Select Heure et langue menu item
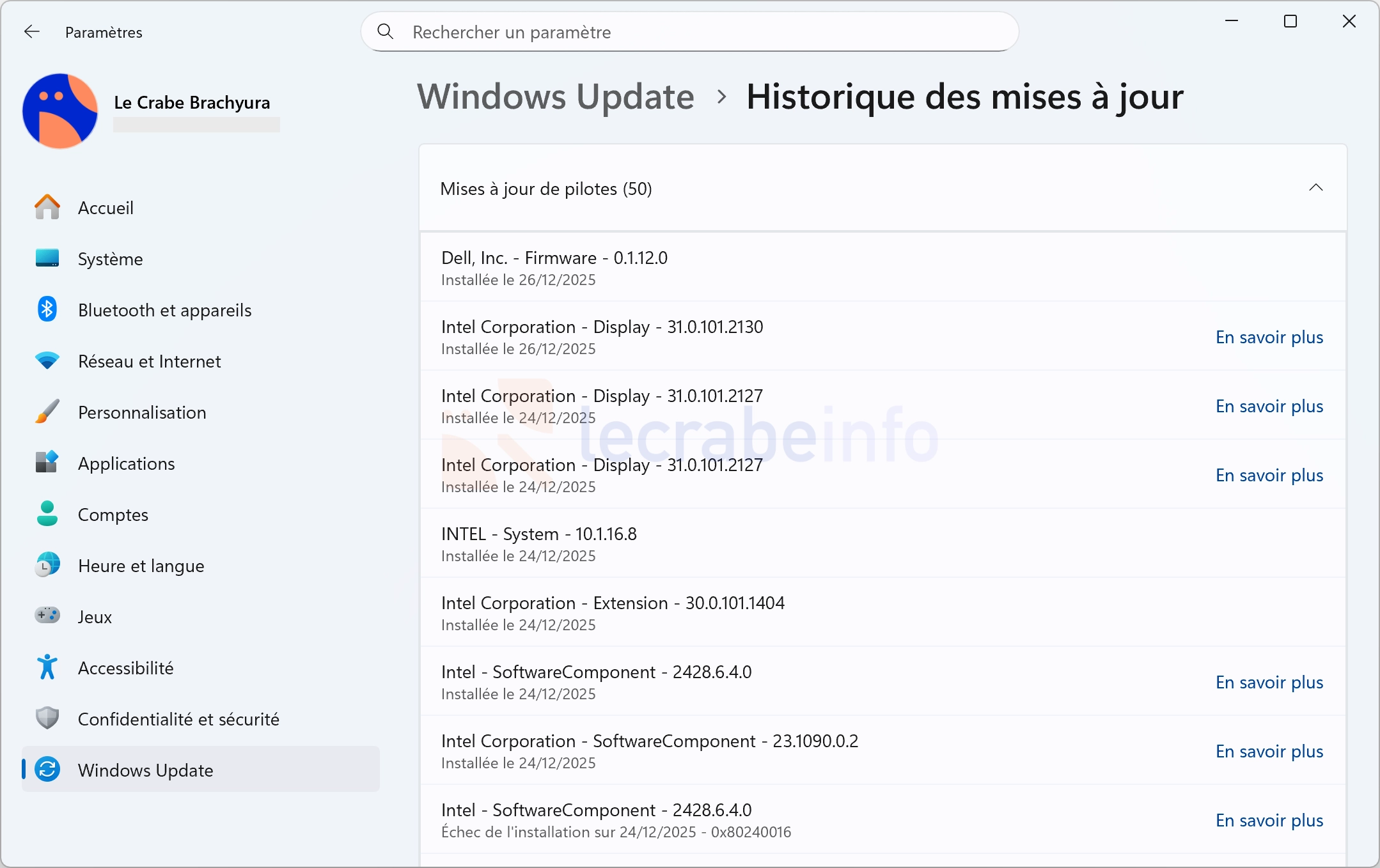The width and height of the screenshot is (1380, 868). tap(141, 566)
